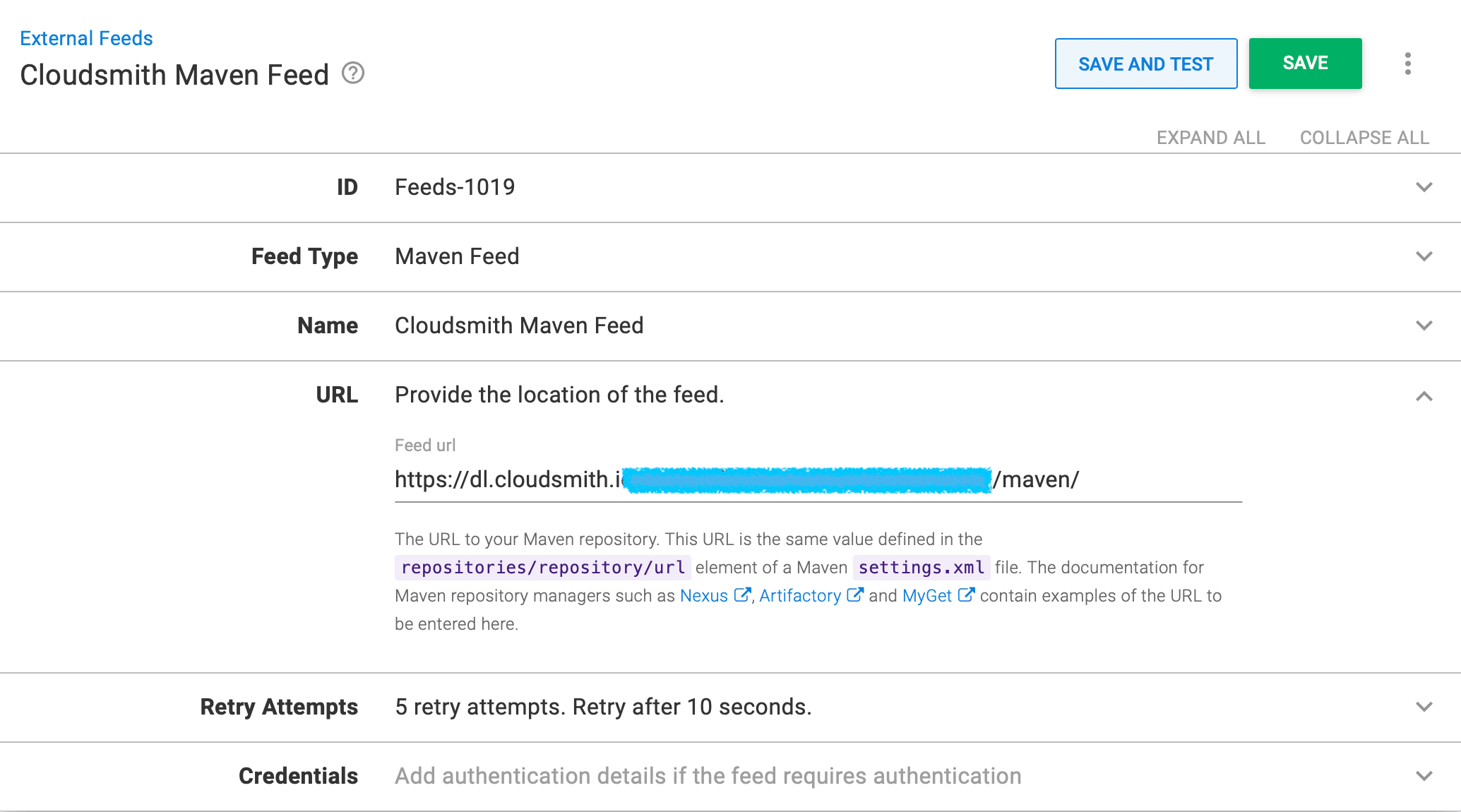Open the three-dot overflow menu
Viewport: 1461px width, 812px height.
pos(1407,64)
